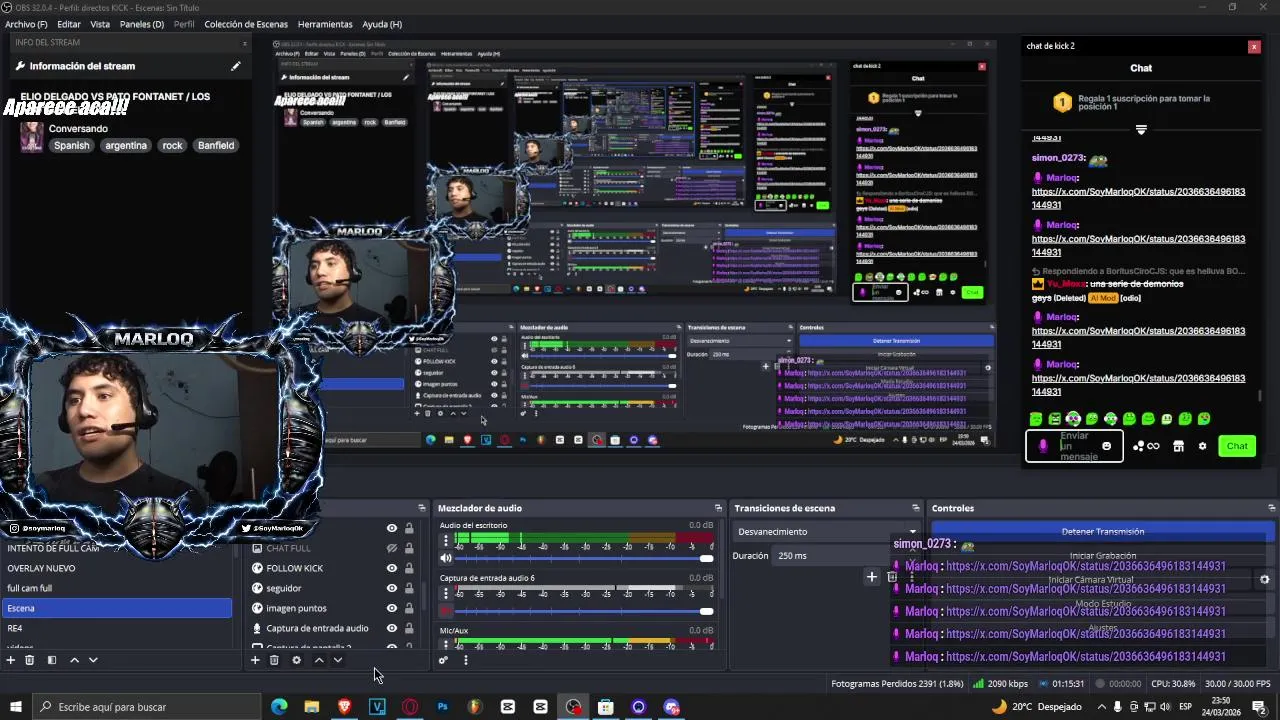The width and height of the screenshot is (1280, 720).
Task: Open the audio mixer toolbar three-dot menu
Action: pyautogui.click(x=465, y=660)
